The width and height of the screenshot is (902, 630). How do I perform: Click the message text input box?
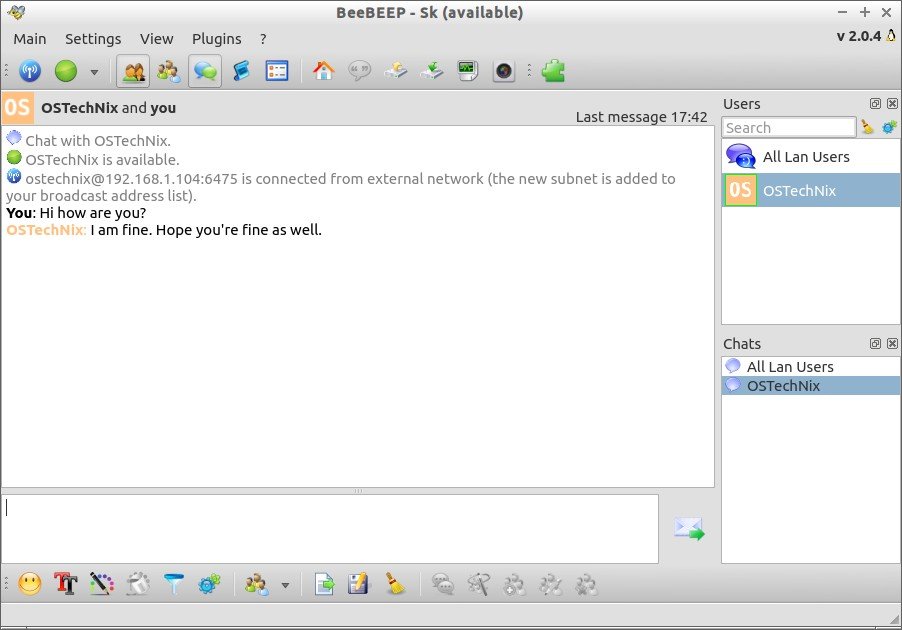(x=330, y=529)
